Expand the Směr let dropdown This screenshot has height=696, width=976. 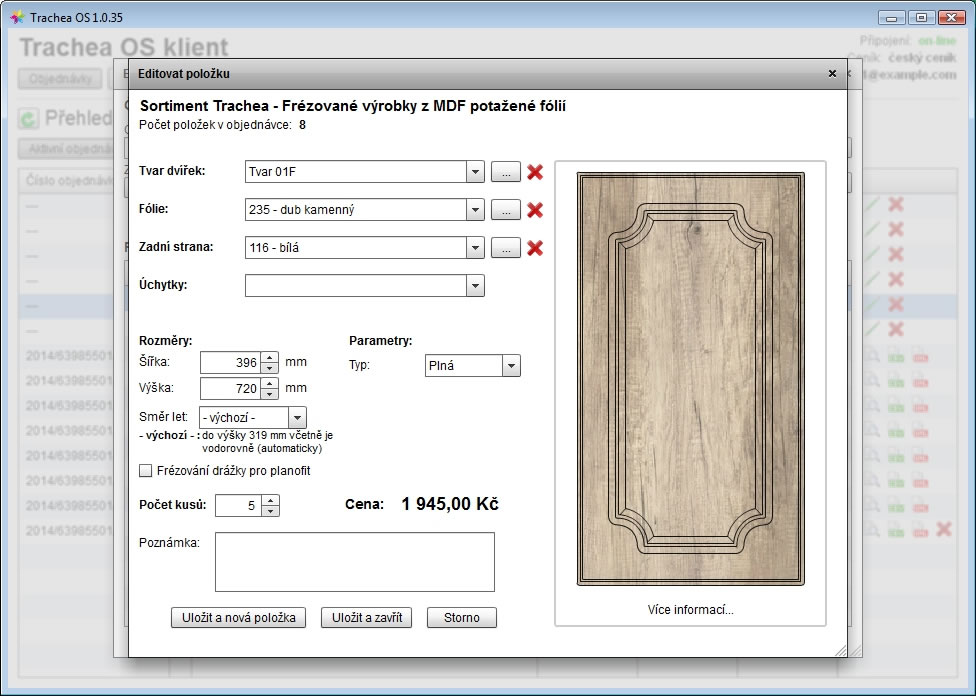[x=297, y=418]
